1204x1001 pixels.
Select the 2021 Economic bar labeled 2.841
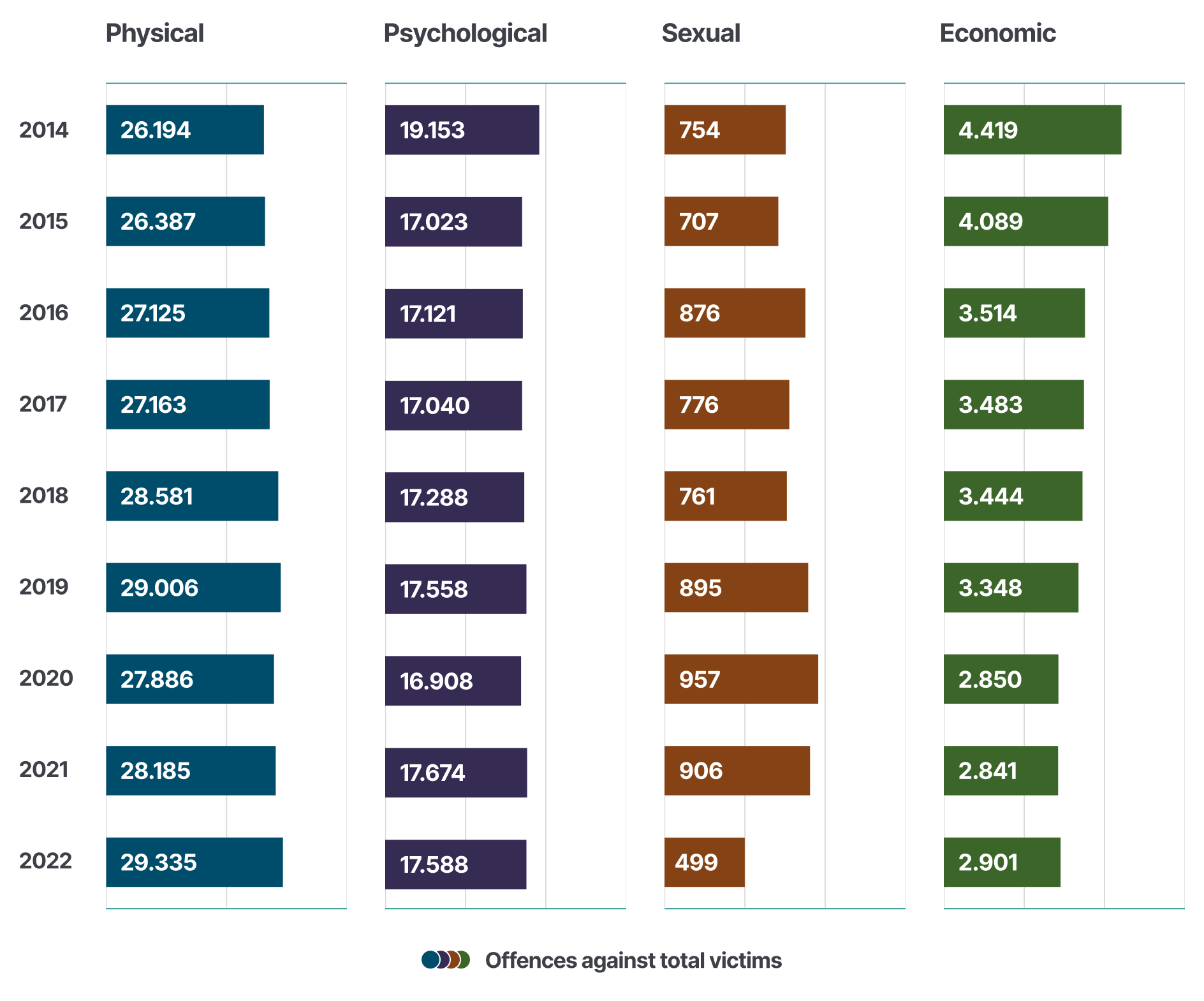point(1001,771)
